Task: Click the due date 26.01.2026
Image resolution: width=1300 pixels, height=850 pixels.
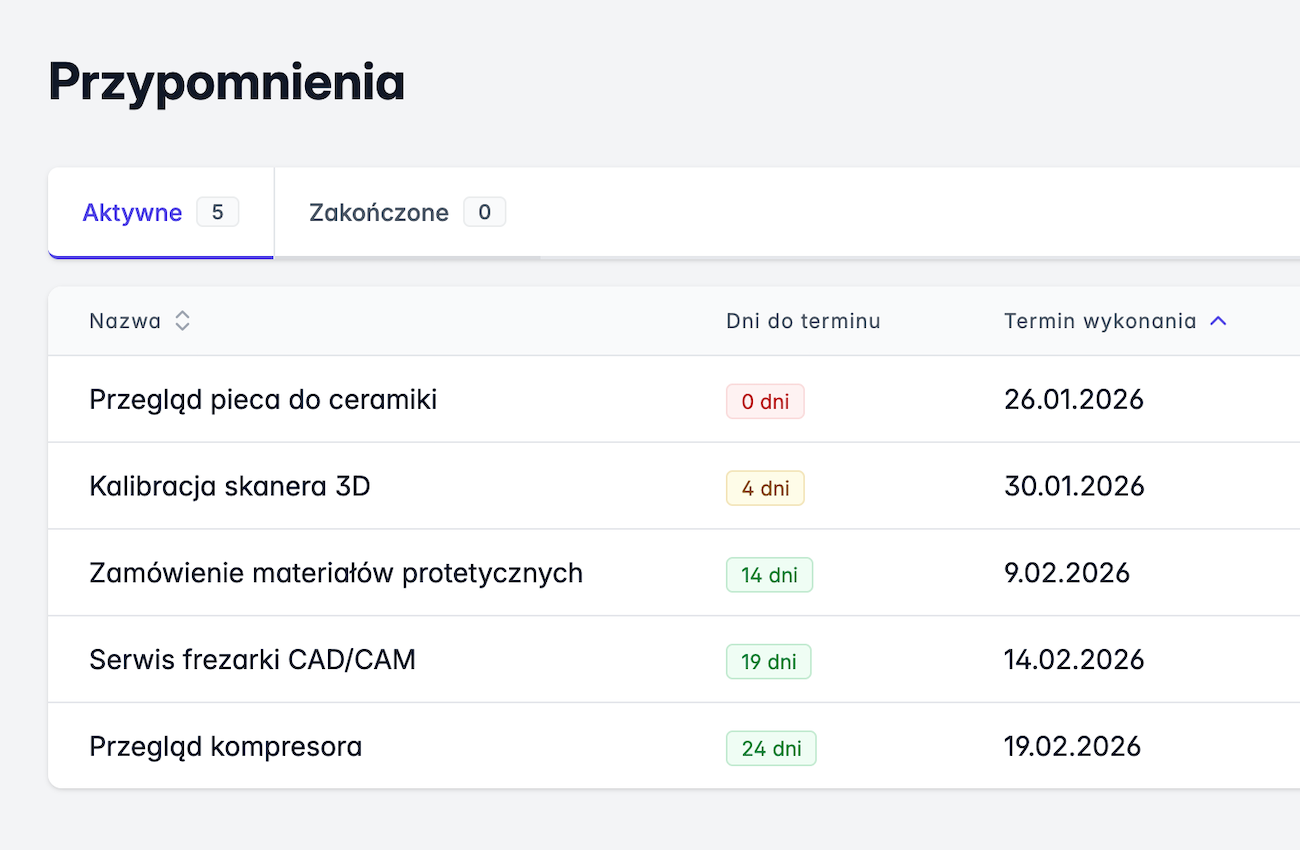Action: click(1073, 400)
